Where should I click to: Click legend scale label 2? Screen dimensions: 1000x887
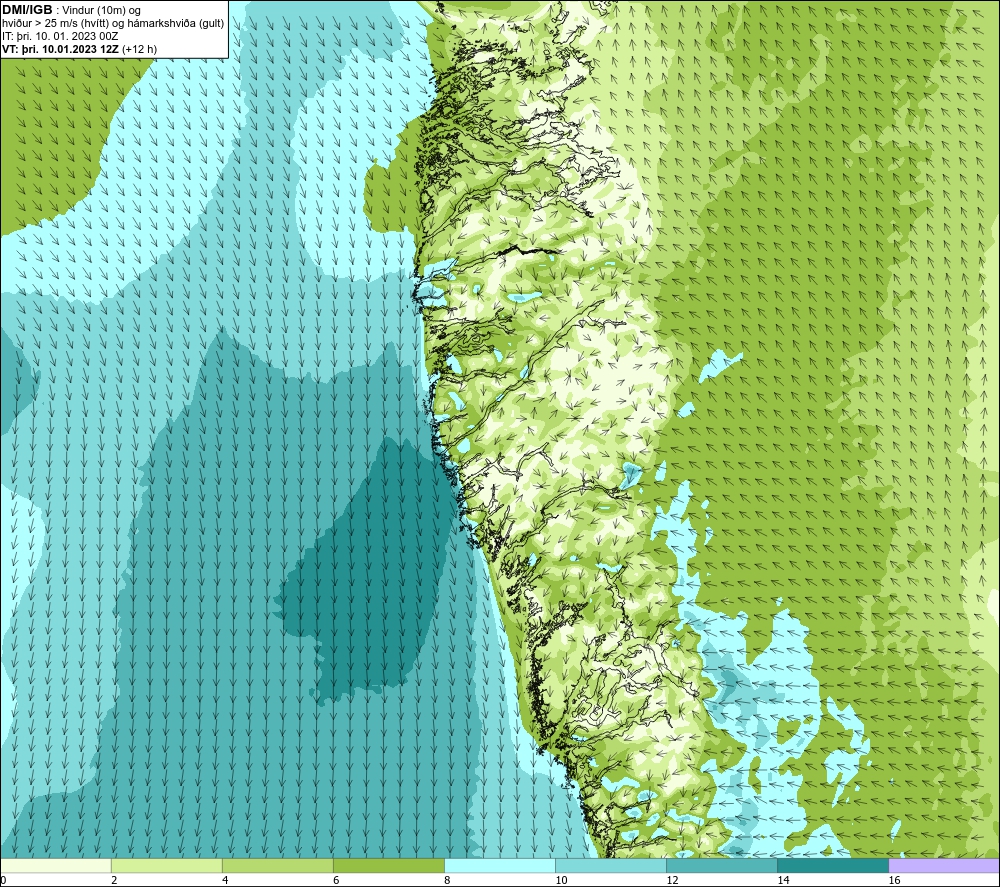tap(114, 881)
